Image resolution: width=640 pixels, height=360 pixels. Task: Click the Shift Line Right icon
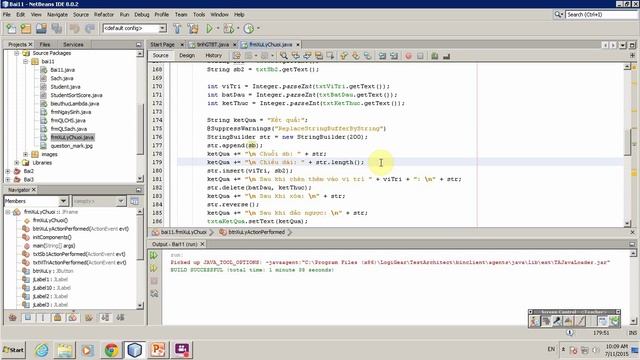click(394, 56)
